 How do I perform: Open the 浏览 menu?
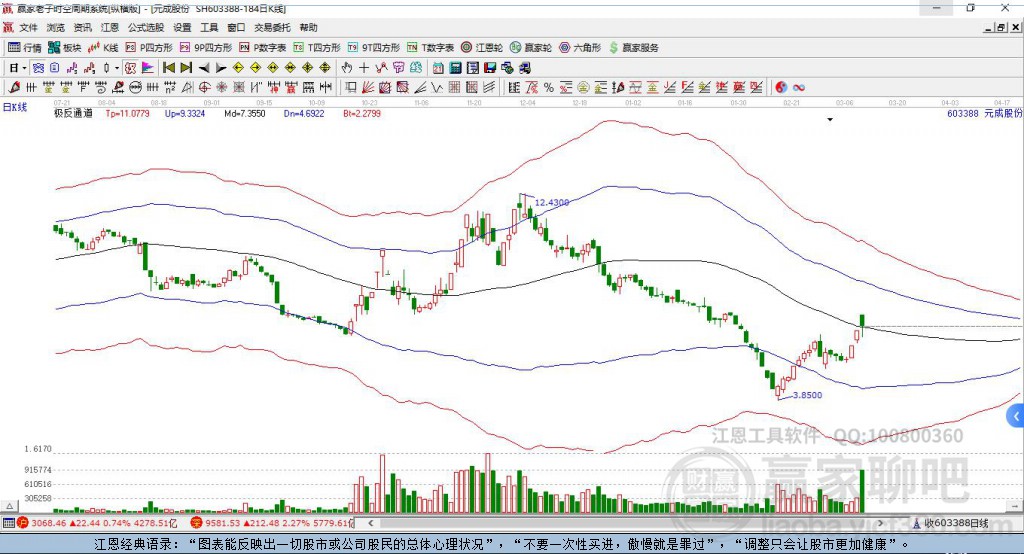tap(56, 27)
